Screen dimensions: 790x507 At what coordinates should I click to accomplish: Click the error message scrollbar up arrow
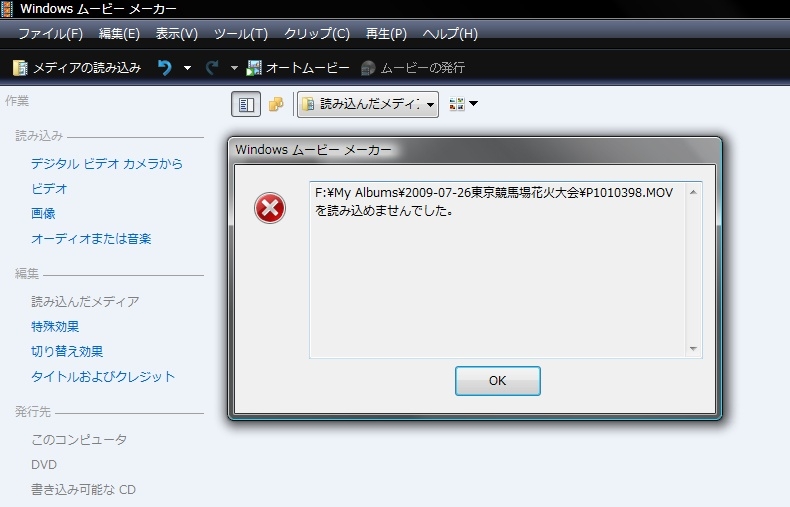(694, 192)
